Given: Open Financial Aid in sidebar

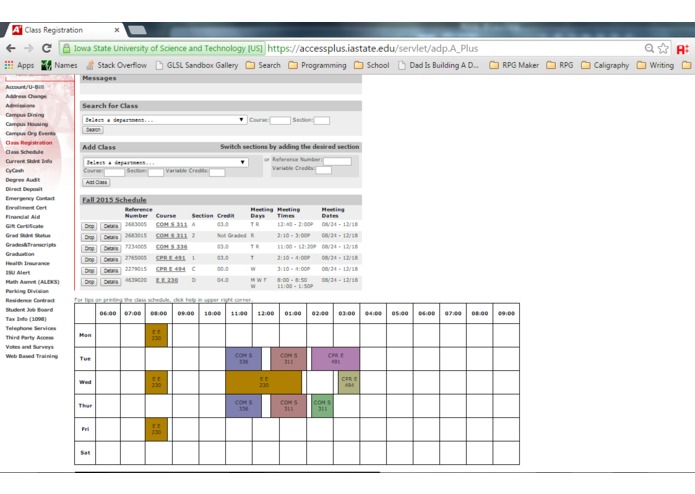Looking at the screenshot, I should [x=23, y=217].
